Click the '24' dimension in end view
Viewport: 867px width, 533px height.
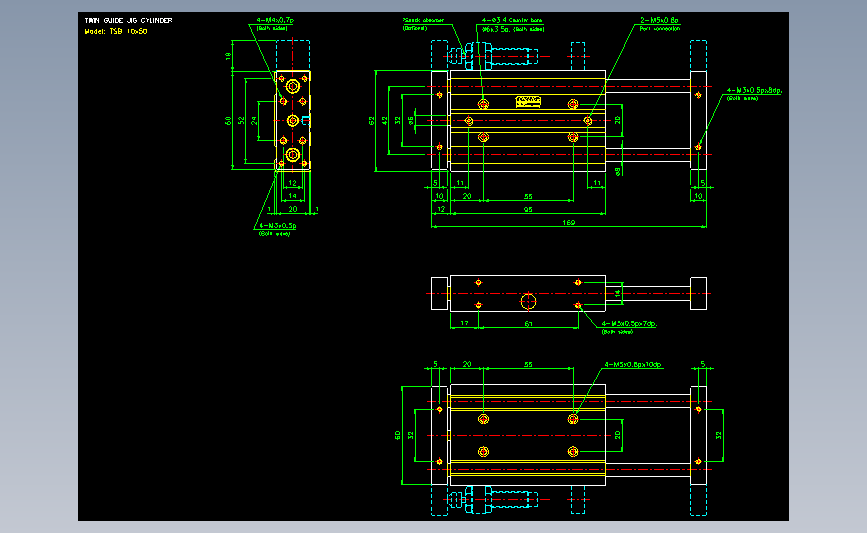point(254,120)
